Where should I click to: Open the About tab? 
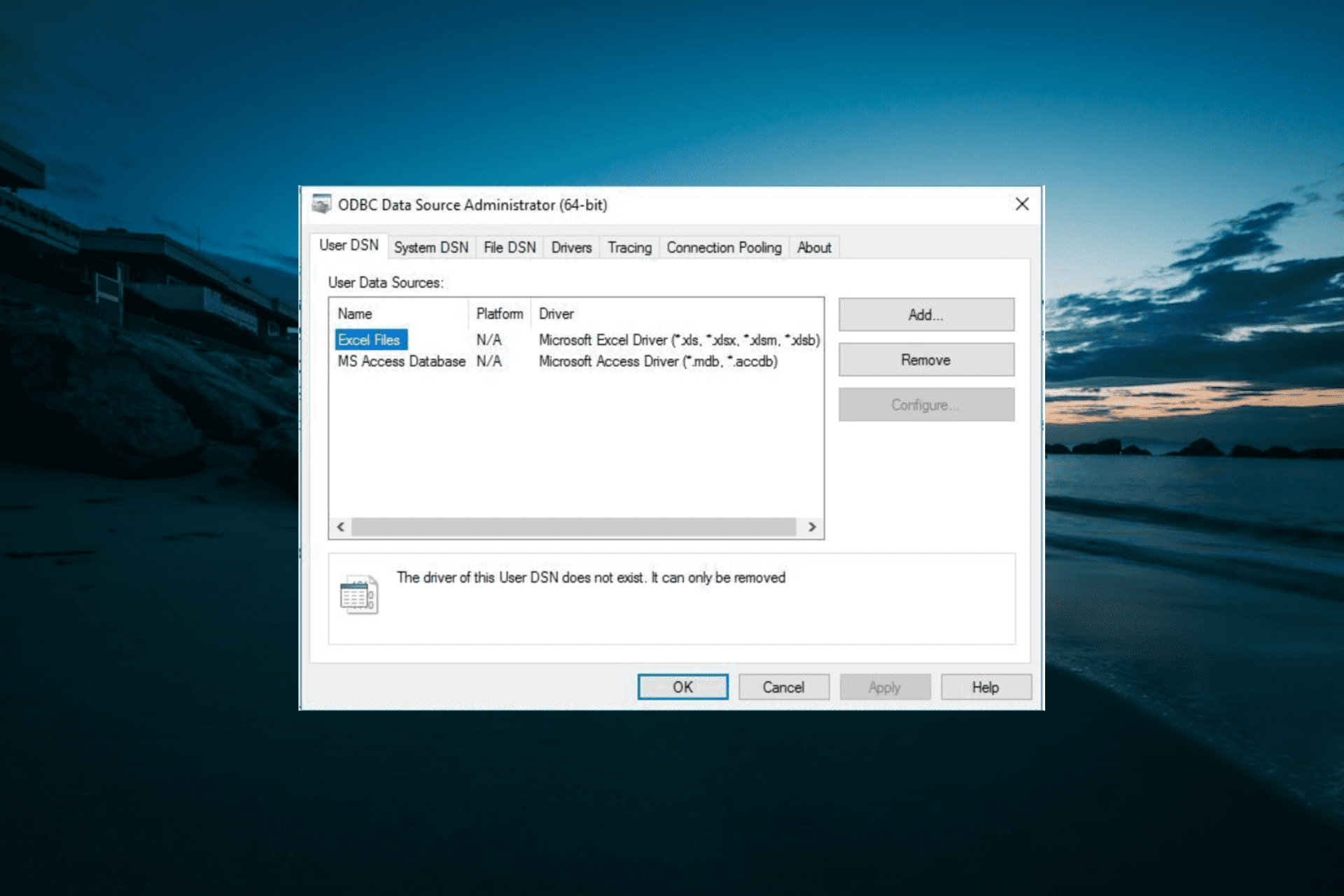(814, 248)
